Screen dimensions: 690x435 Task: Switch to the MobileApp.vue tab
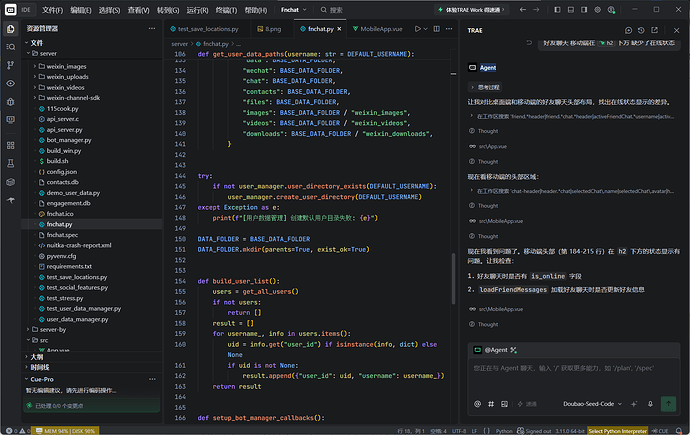(378, 29)
